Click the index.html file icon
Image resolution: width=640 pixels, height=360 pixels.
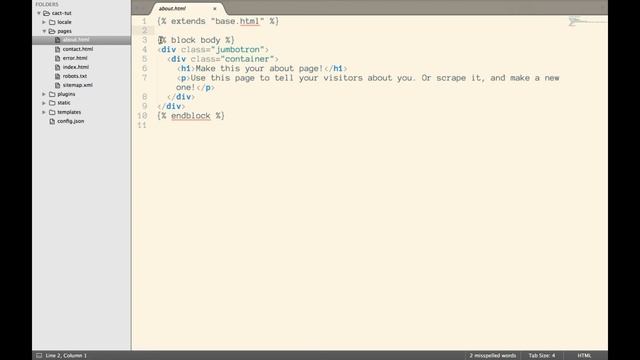point(58,67)
